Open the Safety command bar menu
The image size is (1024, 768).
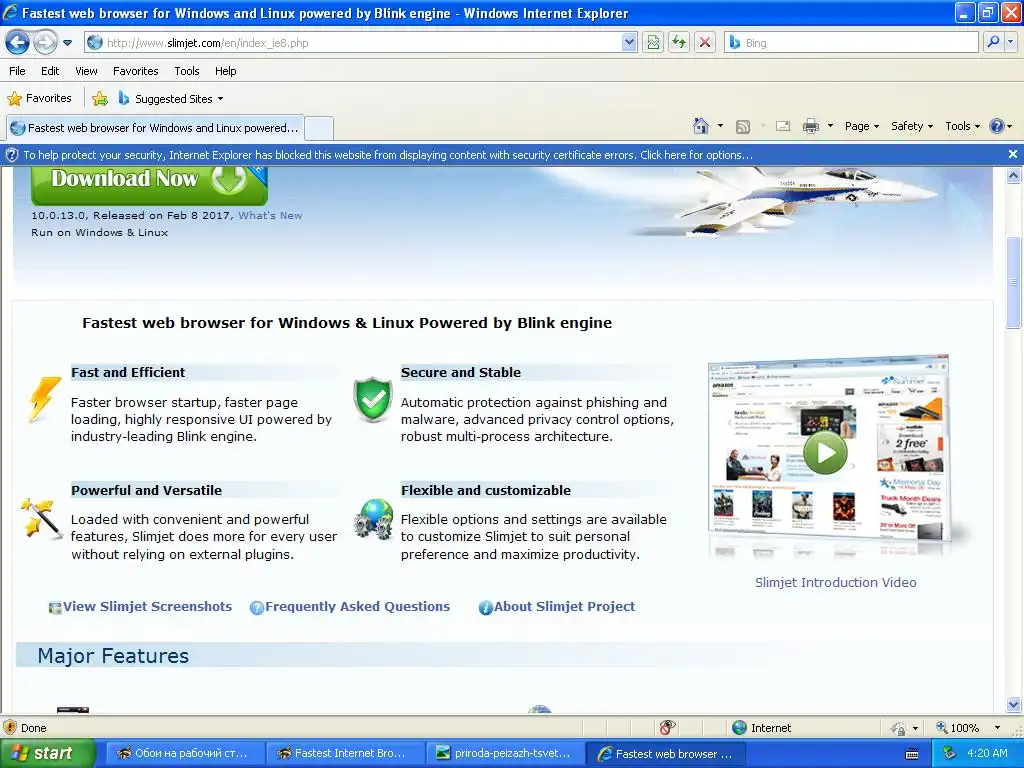[x=912, y=126]
